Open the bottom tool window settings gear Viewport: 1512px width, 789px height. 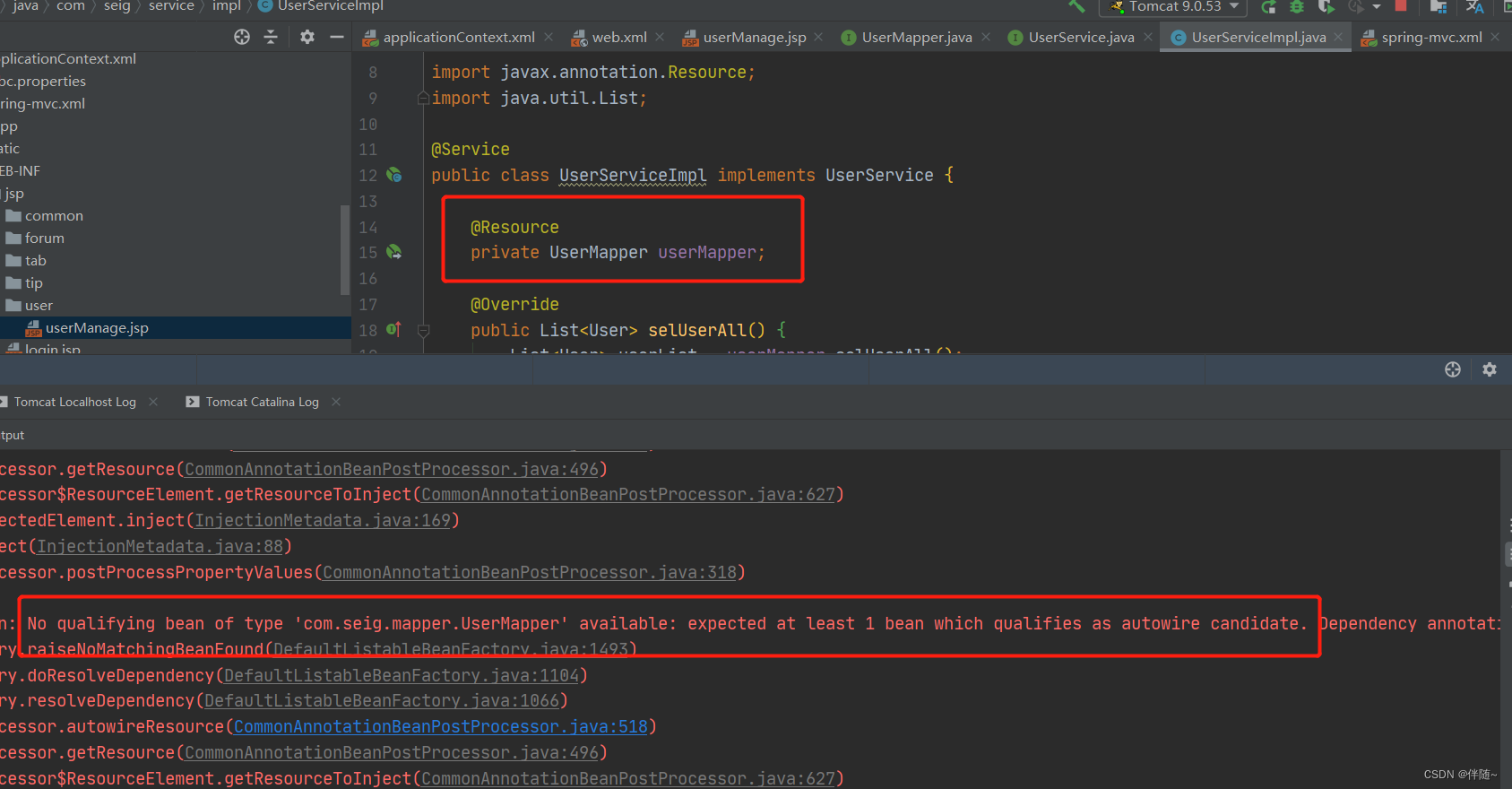(x=1490, y=369)
